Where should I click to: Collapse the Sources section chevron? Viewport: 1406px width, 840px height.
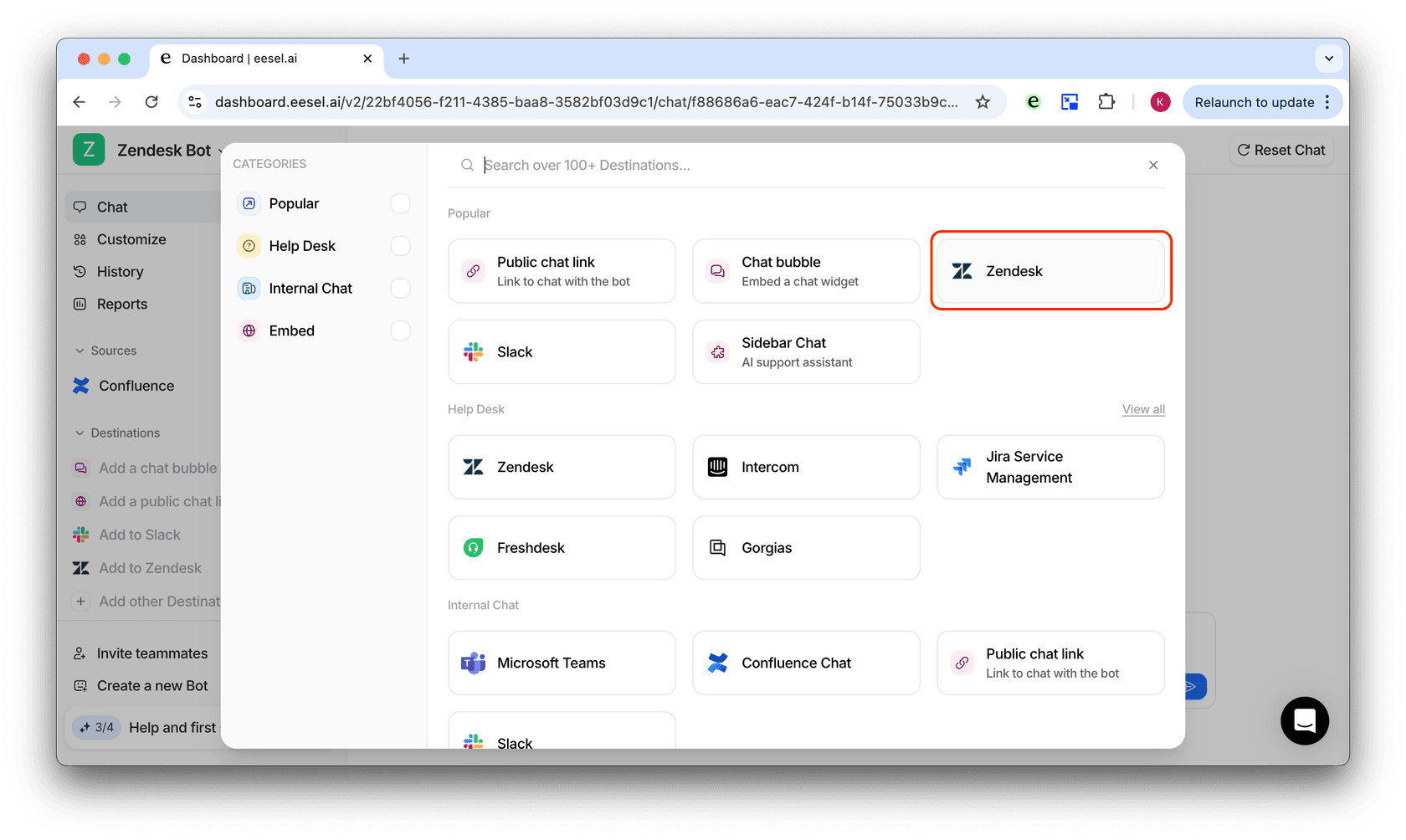pos(80,351)
